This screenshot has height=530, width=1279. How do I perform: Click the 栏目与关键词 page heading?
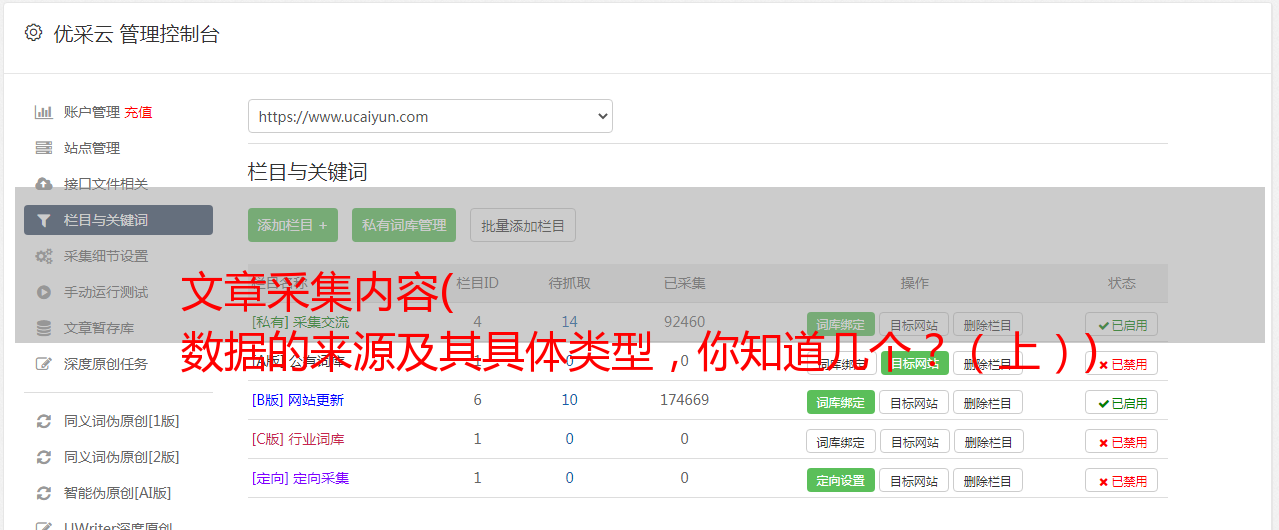(x=308, y=172)
